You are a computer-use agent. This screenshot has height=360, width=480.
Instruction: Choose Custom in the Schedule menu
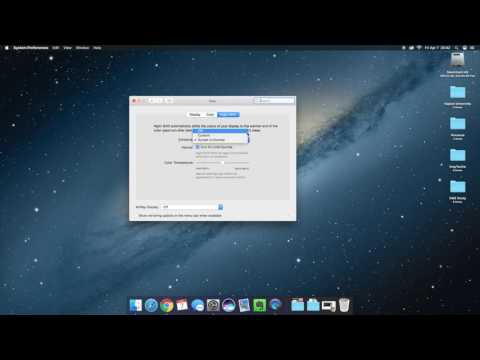(x=220, y=135)
